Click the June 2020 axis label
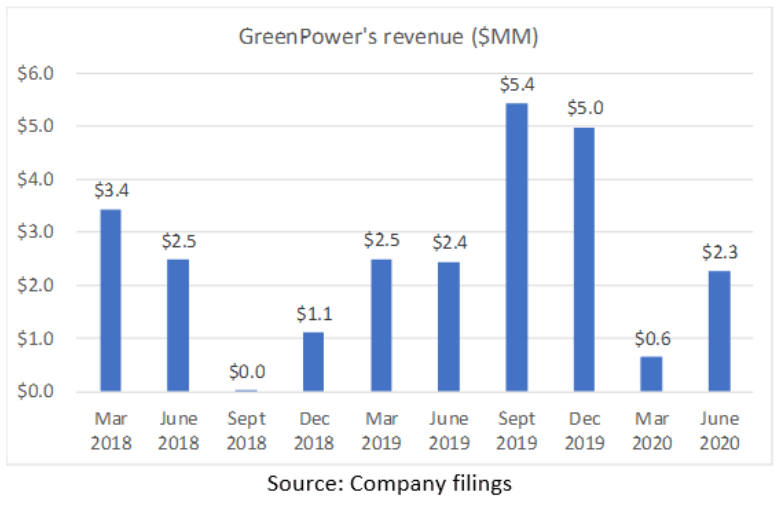This screenshot has width=782, height=507. click(719, 430)
